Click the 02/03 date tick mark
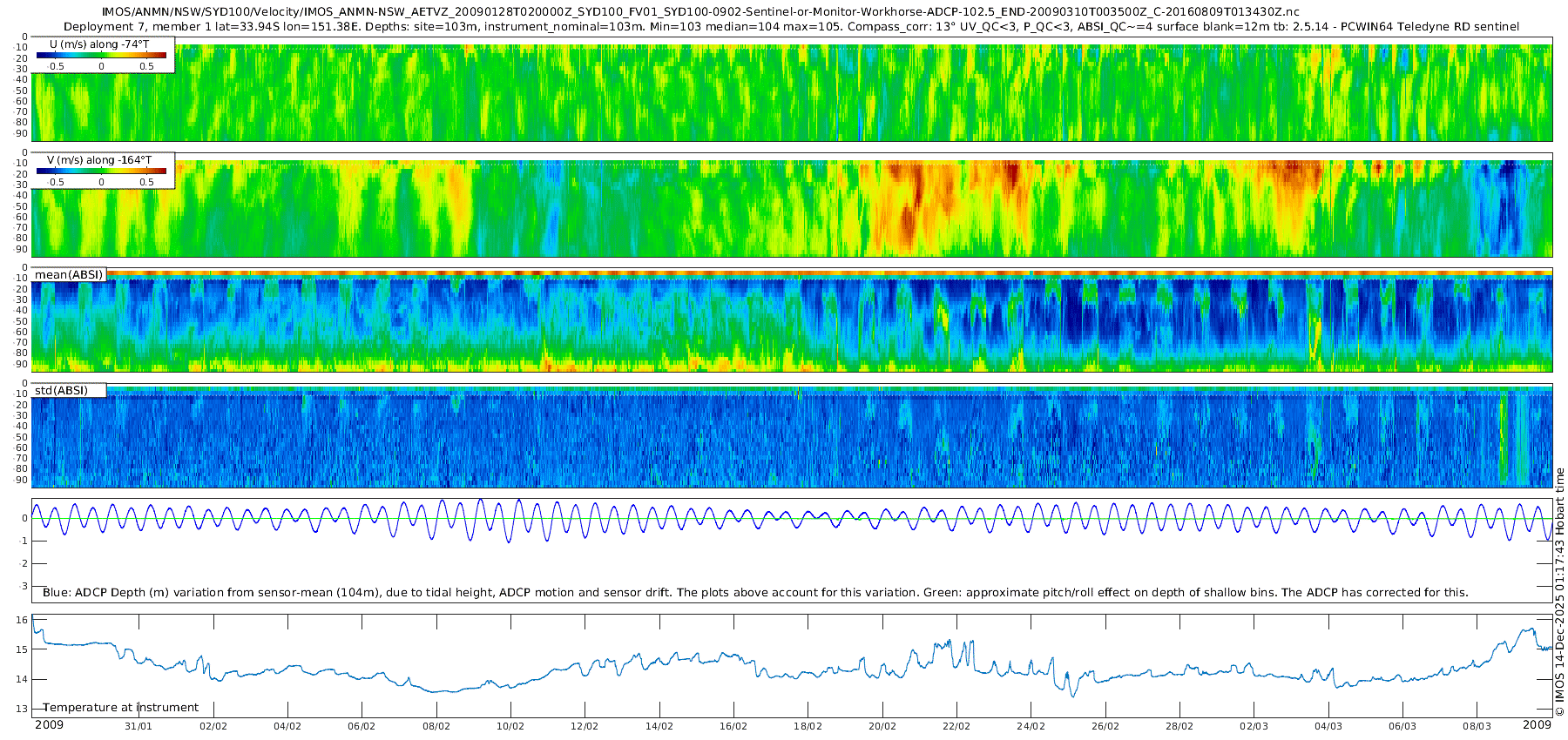This screenshot has width=1568, height=740. coord(1254,726)
